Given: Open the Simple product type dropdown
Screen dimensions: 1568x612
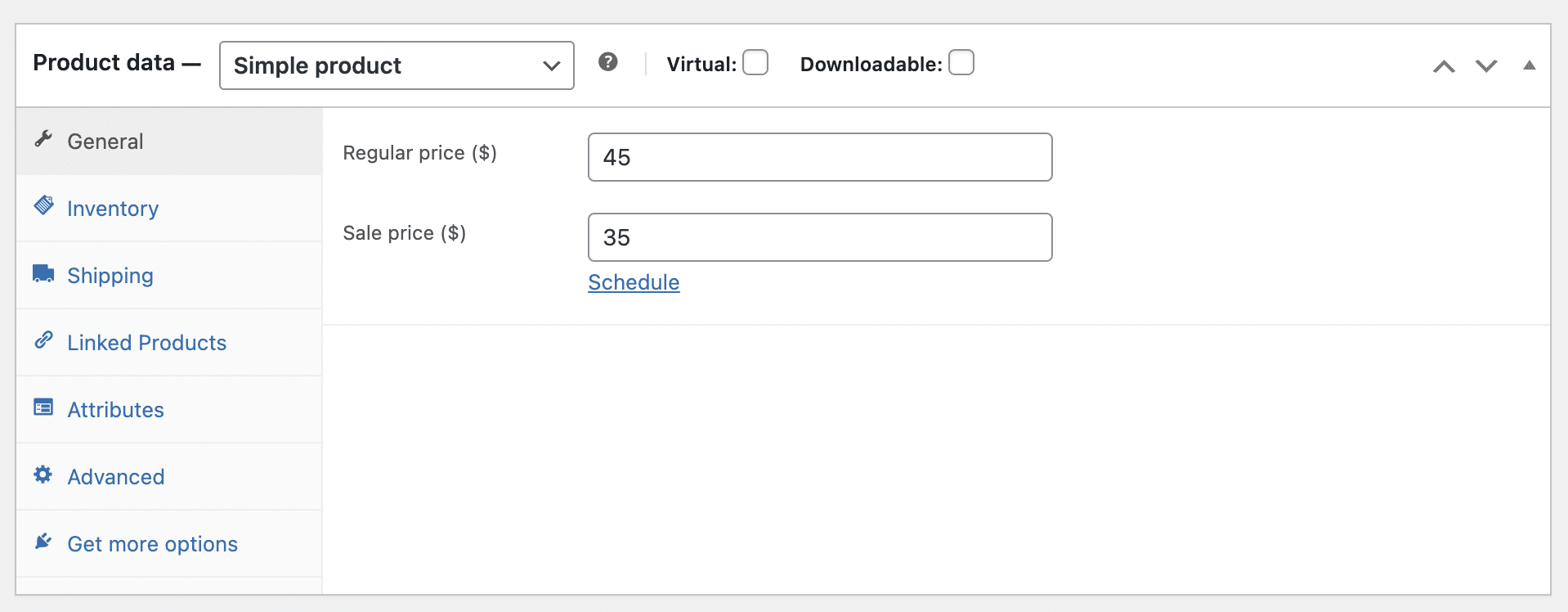Looking at the screenshot, I should click(396, 65).
